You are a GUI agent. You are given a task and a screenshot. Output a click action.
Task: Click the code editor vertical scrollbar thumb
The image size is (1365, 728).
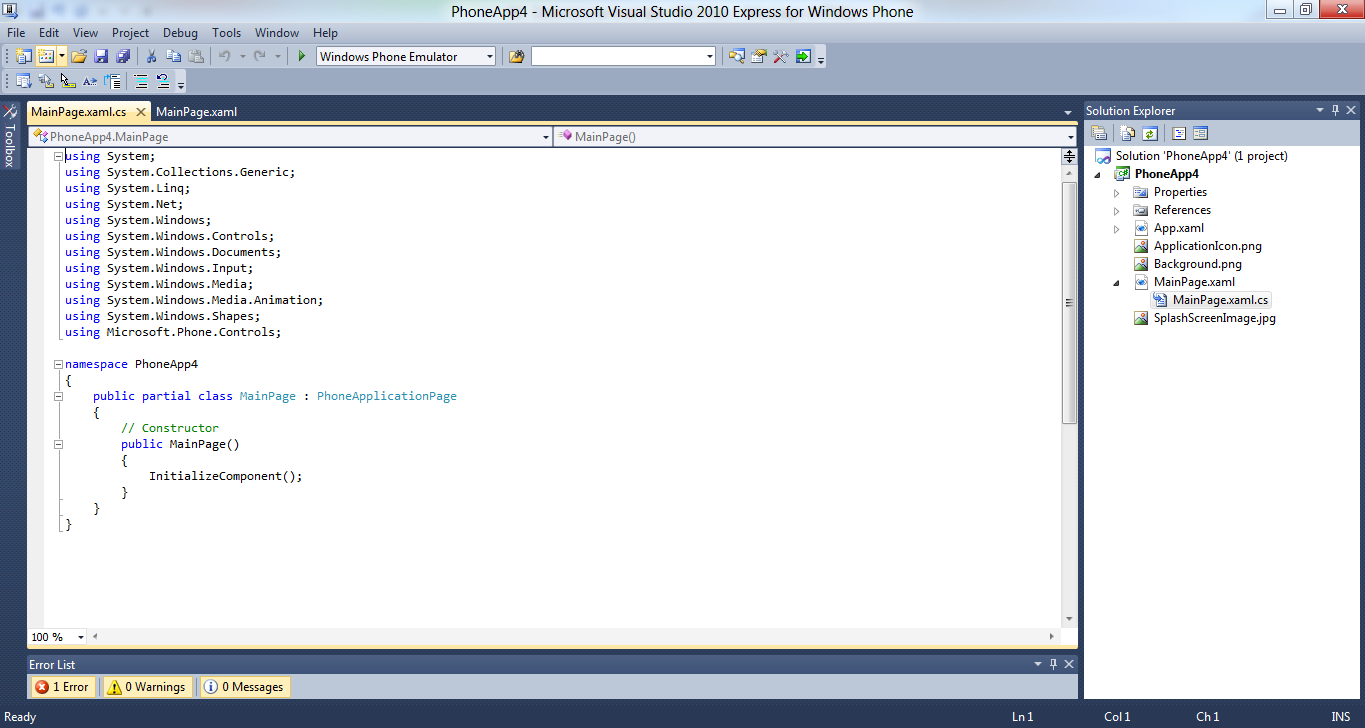coord(1069,303)
